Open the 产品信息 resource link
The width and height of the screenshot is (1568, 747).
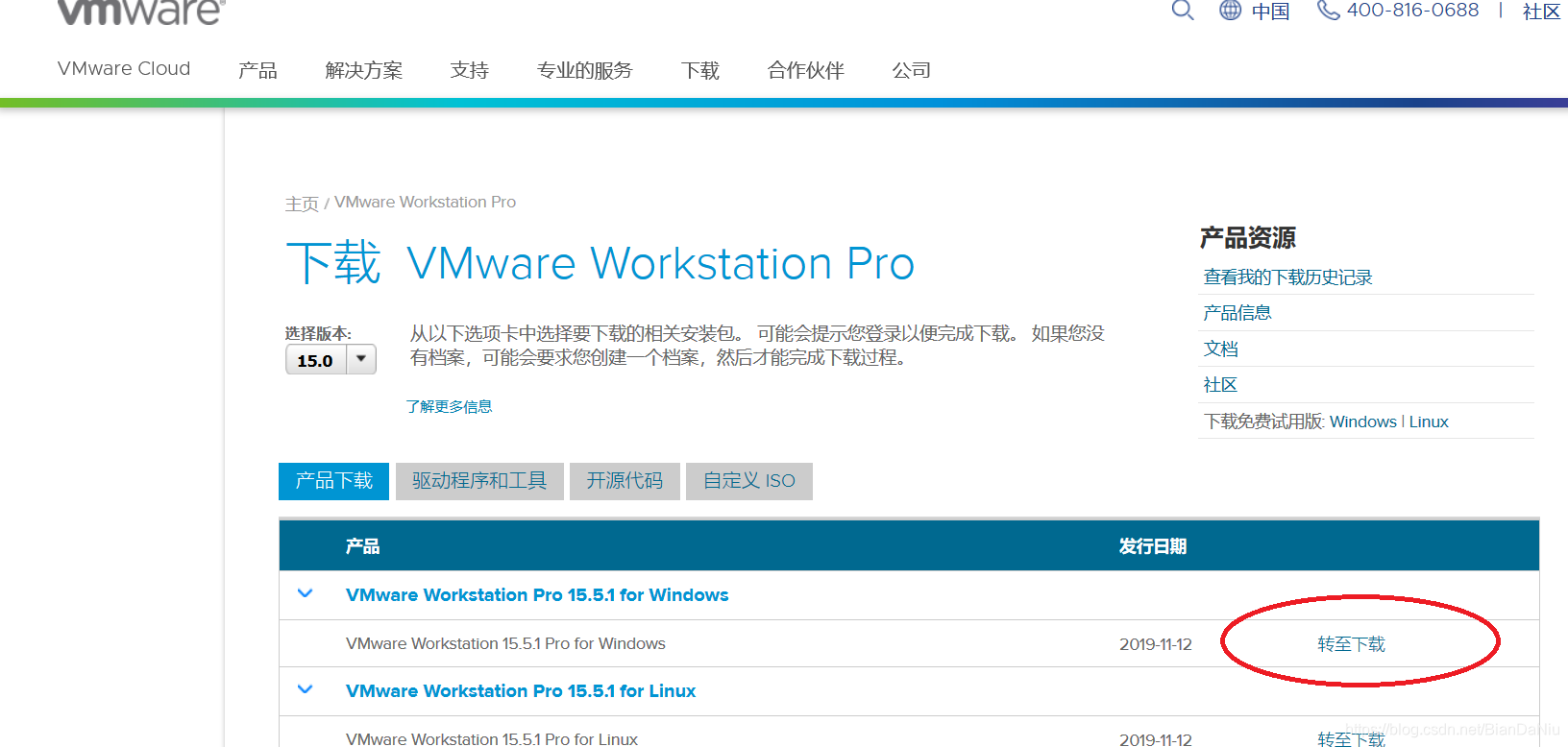click(x=1237, y=313)
